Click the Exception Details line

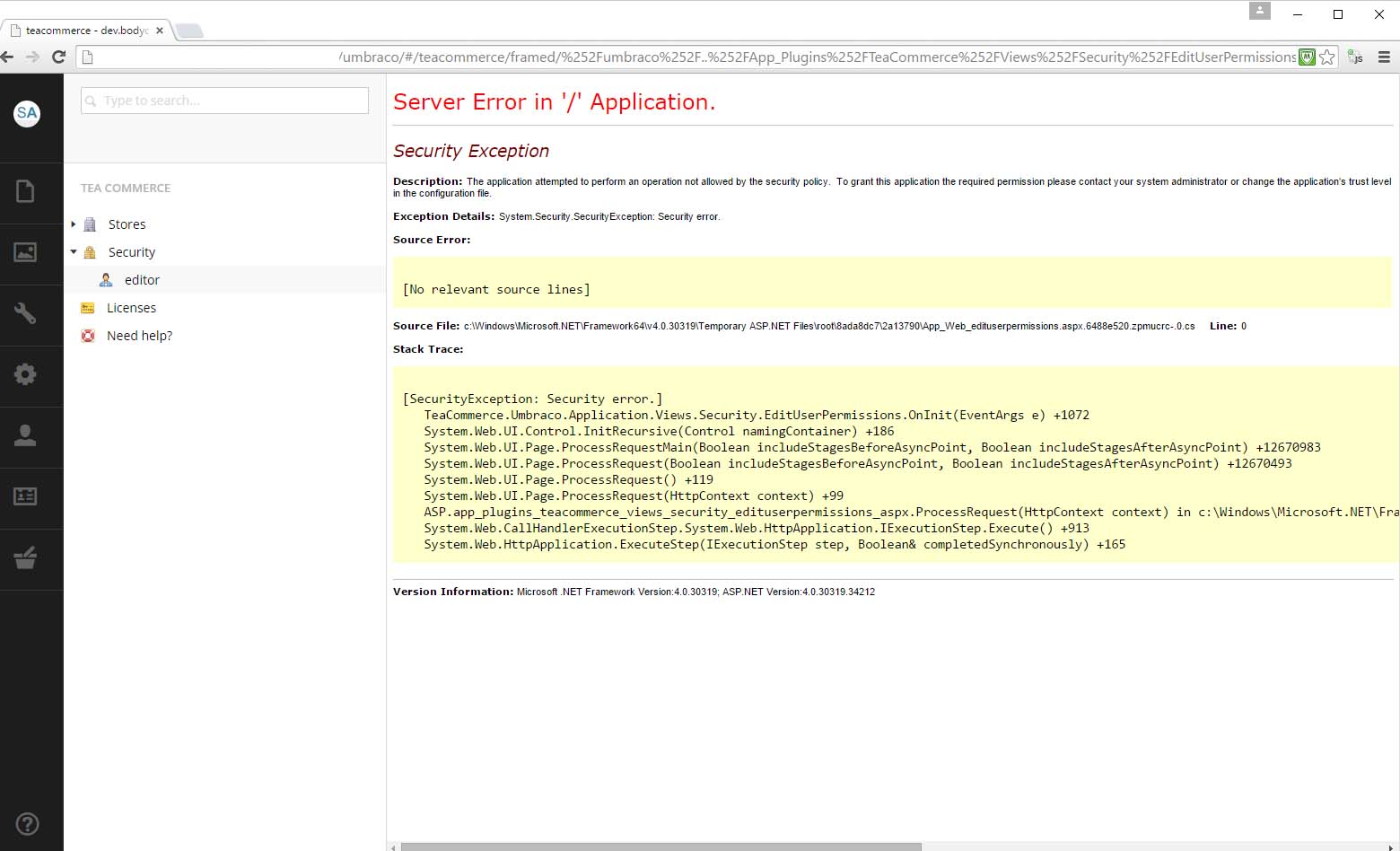coord(556,216)
